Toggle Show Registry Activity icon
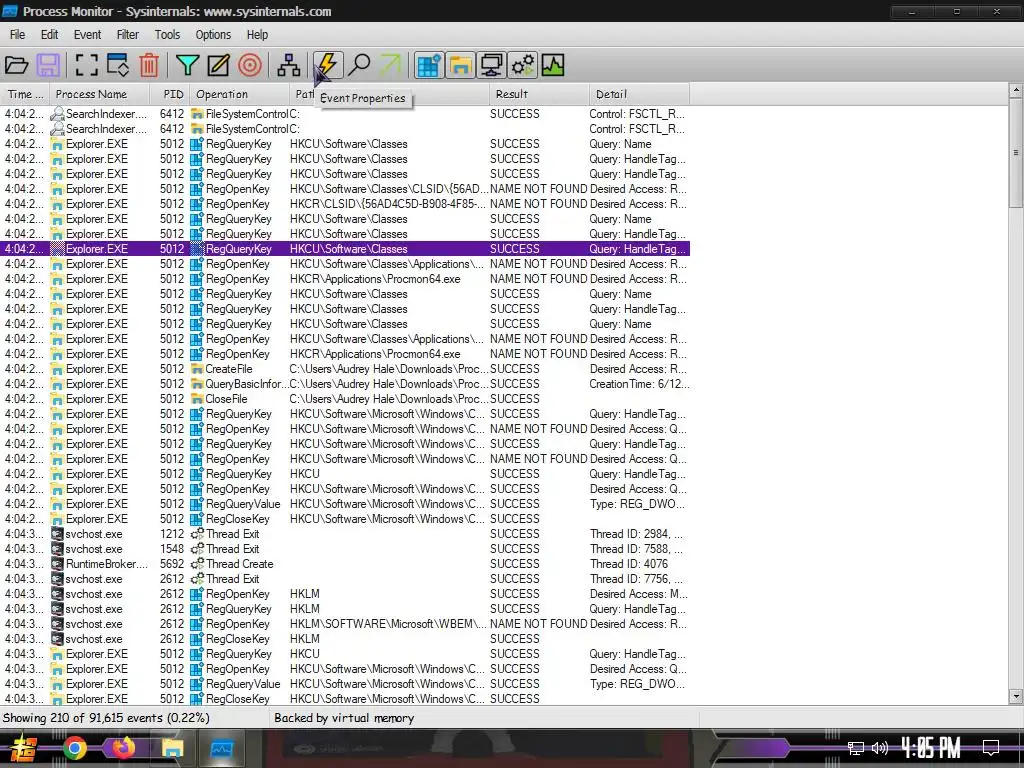This screenshot has height=768, width=1024. pos(428,65)
